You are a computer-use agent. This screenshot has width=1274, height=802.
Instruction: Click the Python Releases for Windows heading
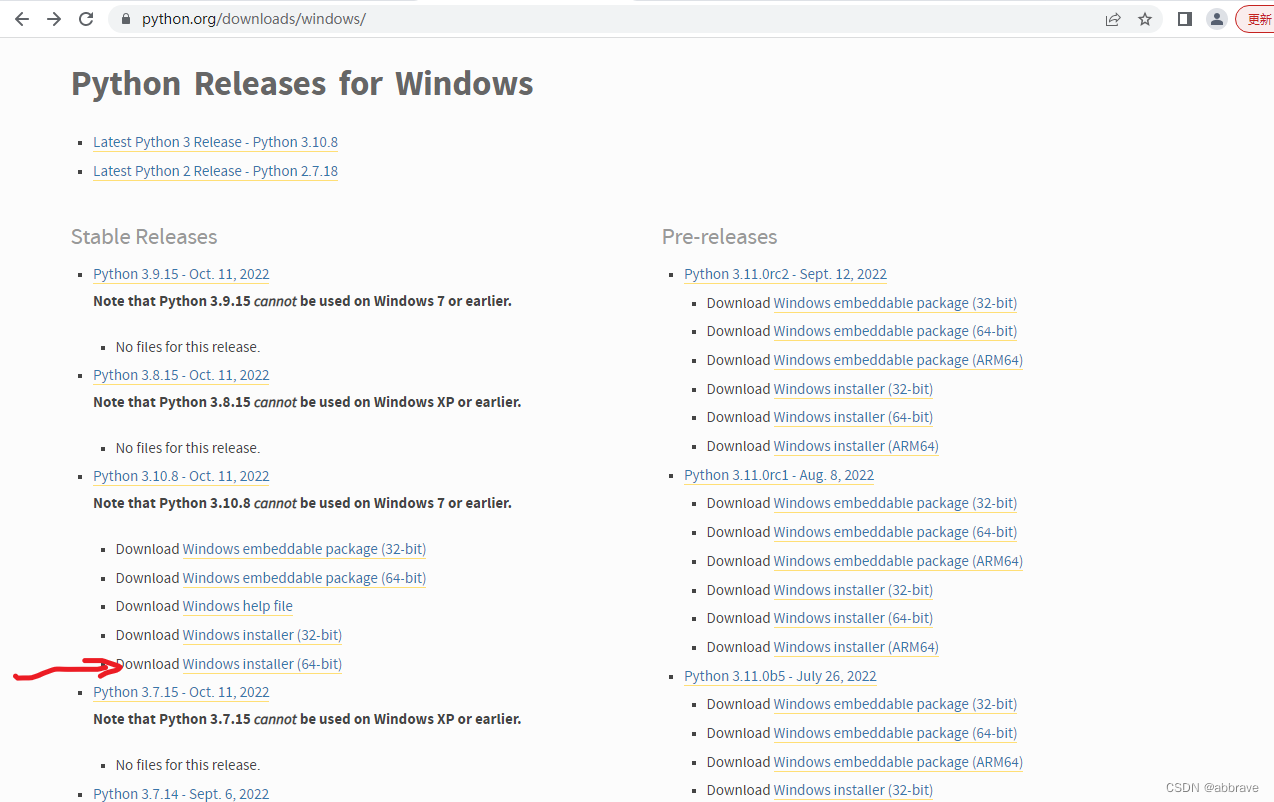302,83
